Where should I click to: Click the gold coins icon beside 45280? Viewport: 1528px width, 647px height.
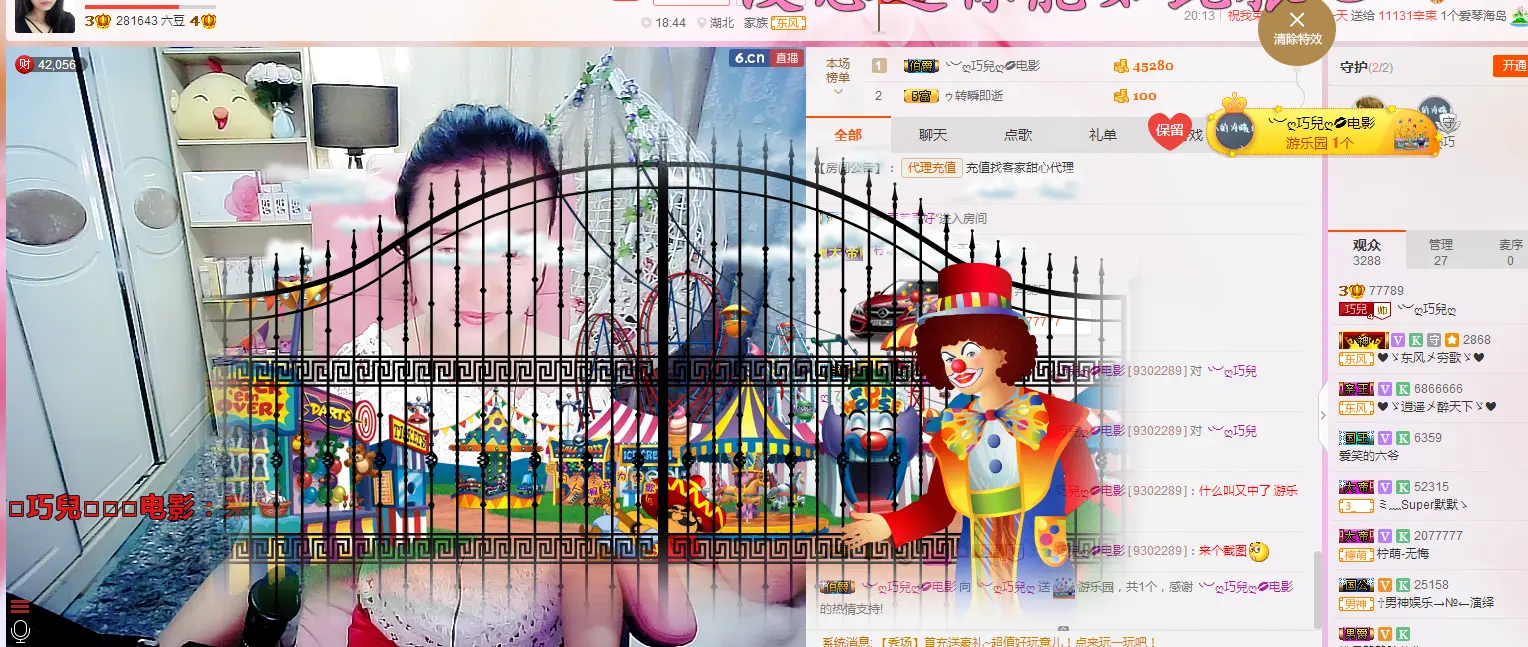point(1121,66)
